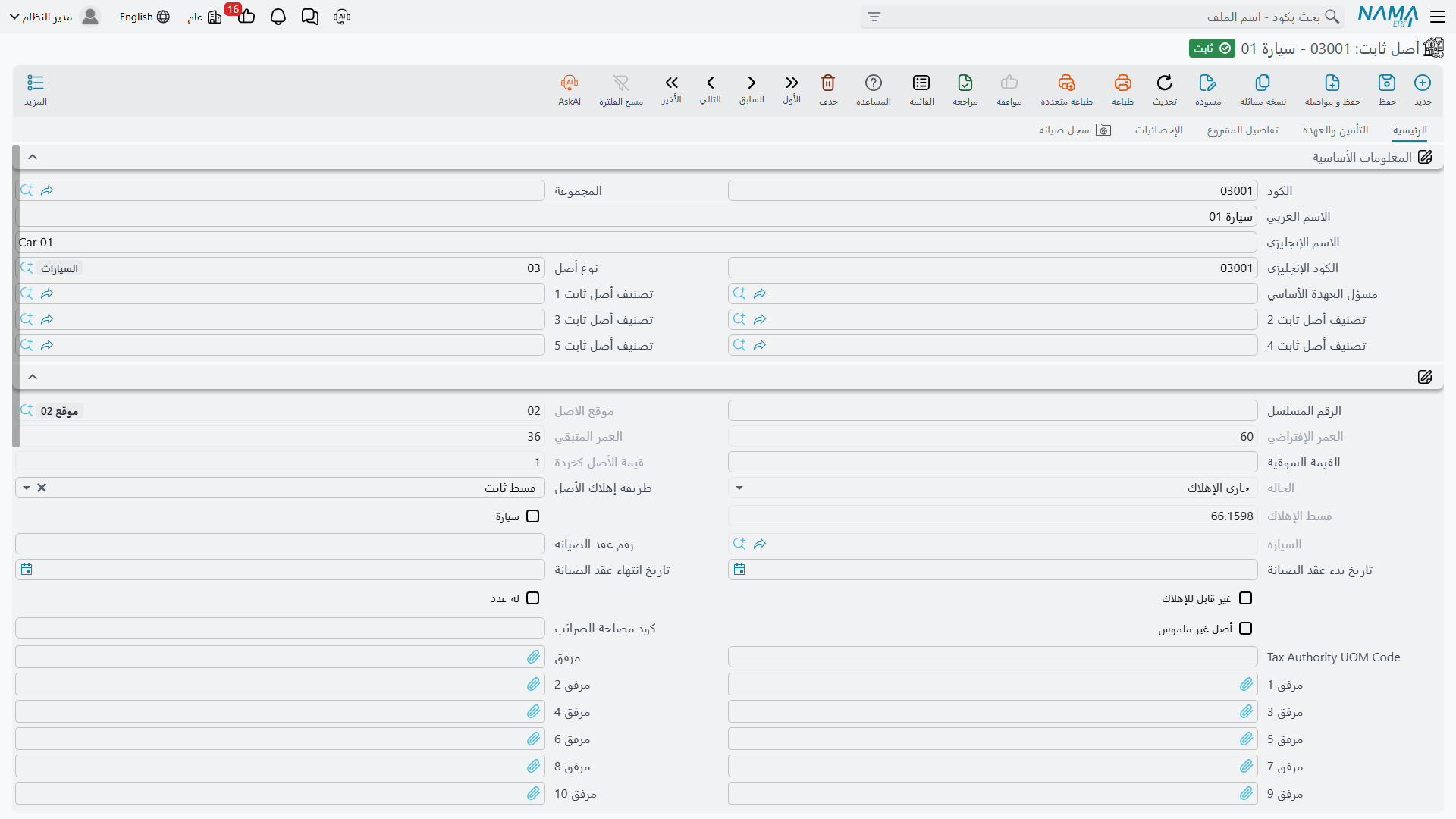Switch language to English
Screen dimensions: 1456x819
click(x=144, y=17)
